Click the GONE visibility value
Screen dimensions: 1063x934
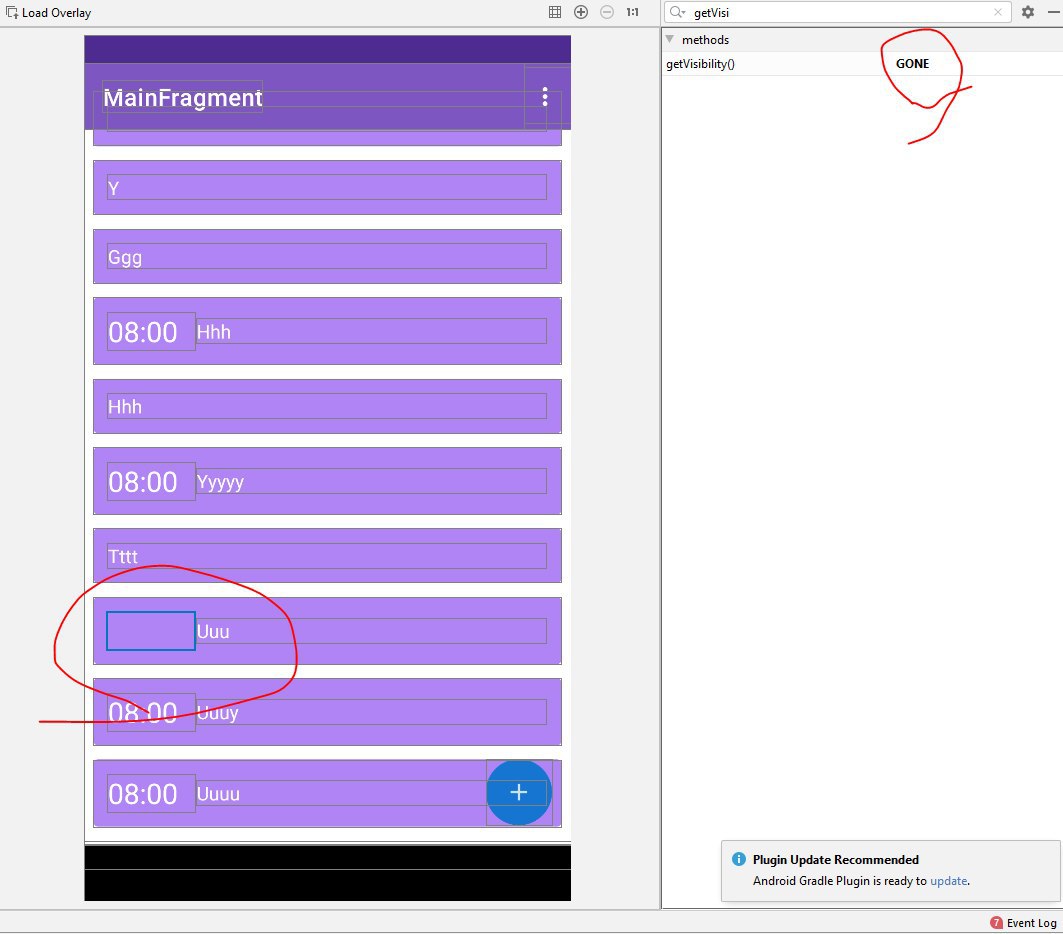(912, 64)
